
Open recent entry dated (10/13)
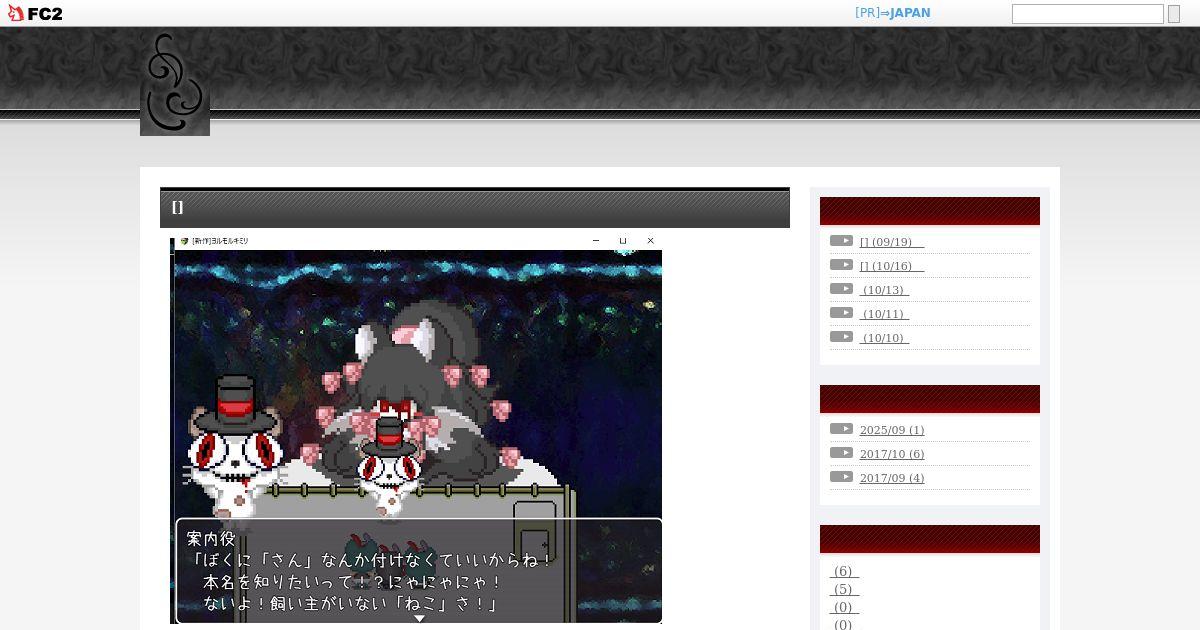(x=884, y=290)
